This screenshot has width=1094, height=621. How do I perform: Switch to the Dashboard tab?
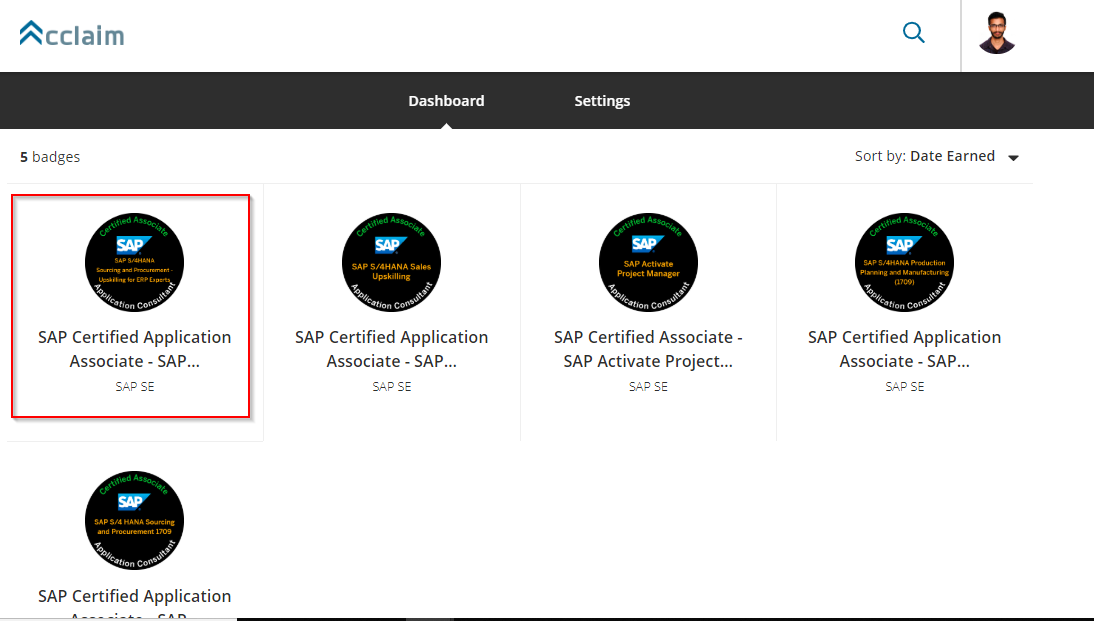click(446, 101)
